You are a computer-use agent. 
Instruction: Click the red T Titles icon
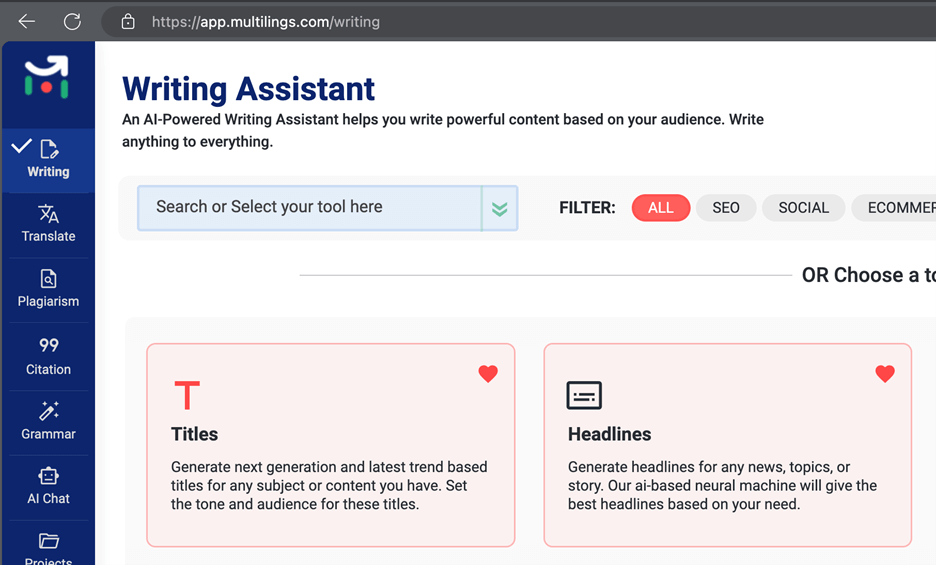click(187, 395)
